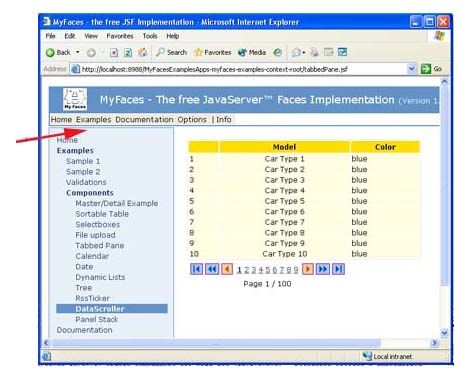This screenshot has width=460, height=368.
Task: Open the Tools menu
Action: click(150, 36)
